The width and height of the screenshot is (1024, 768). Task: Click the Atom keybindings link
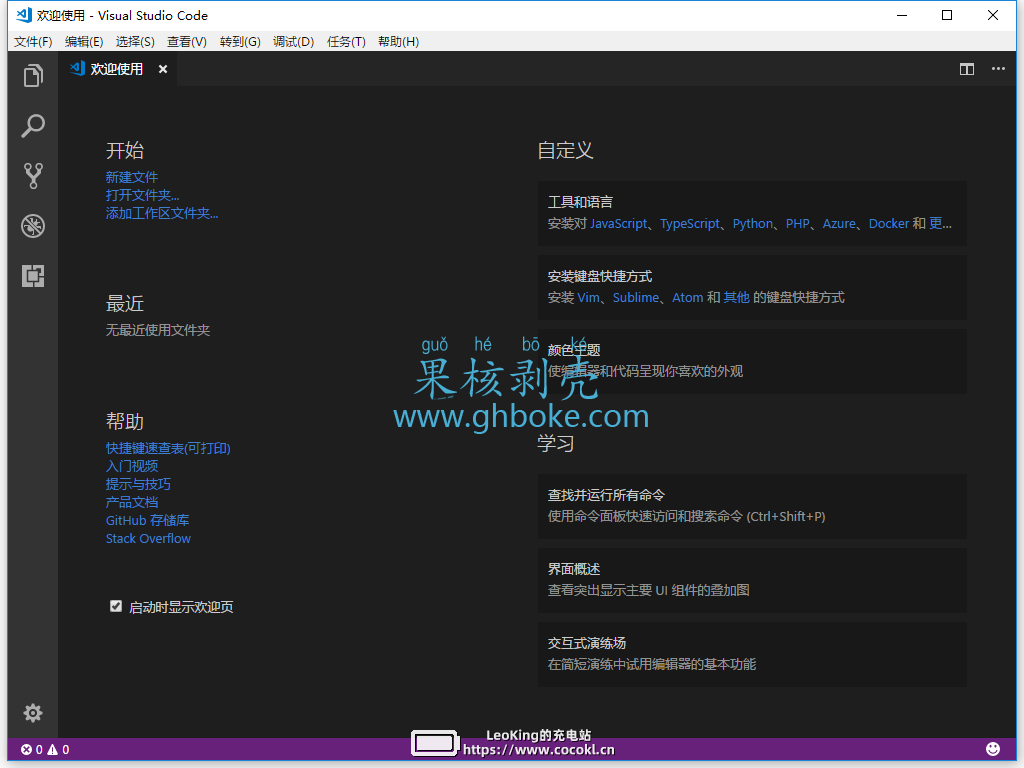click(x=688, y=297)
